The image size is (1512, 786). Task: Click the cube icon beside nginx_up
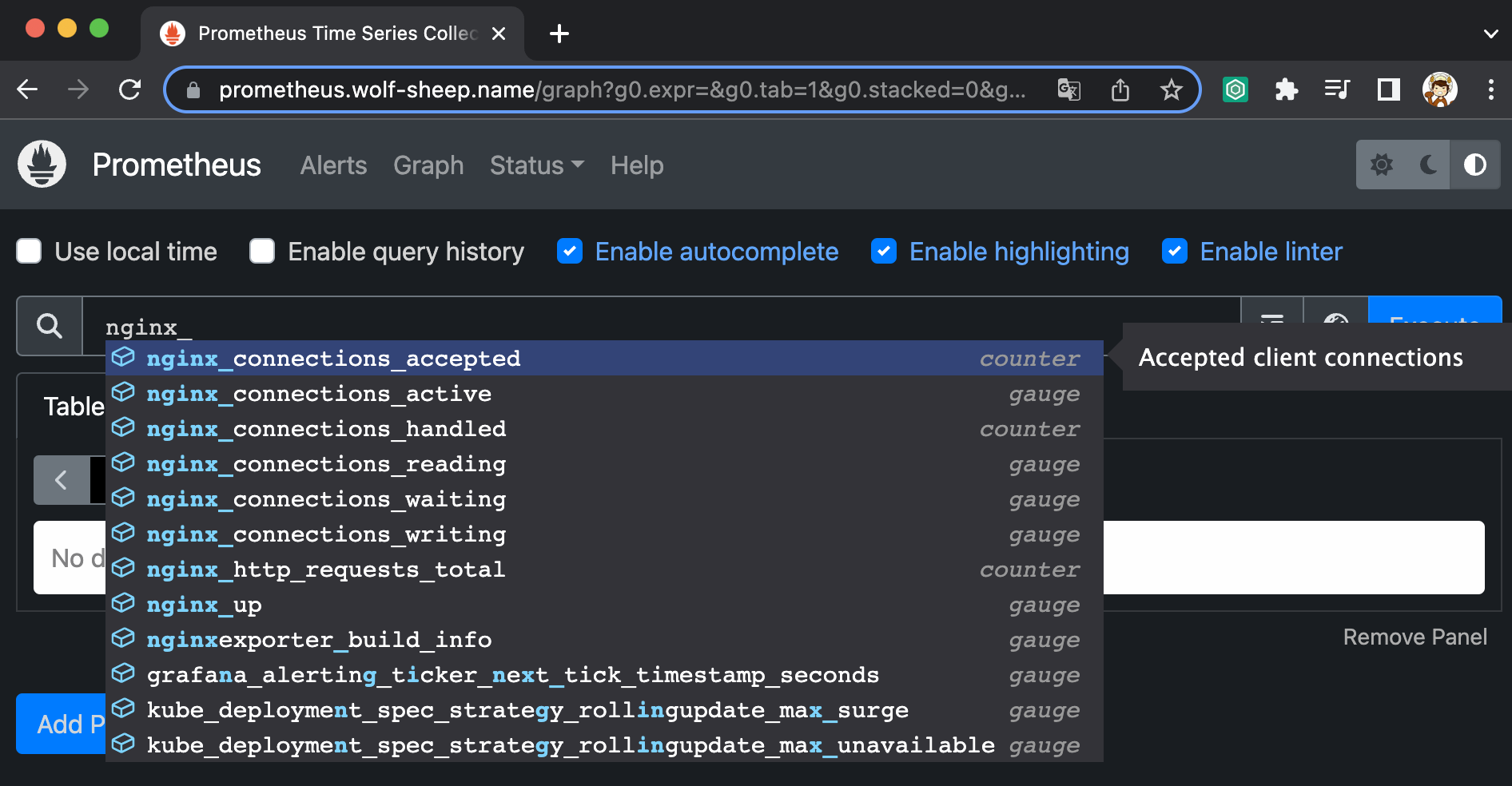pos(123,603)
